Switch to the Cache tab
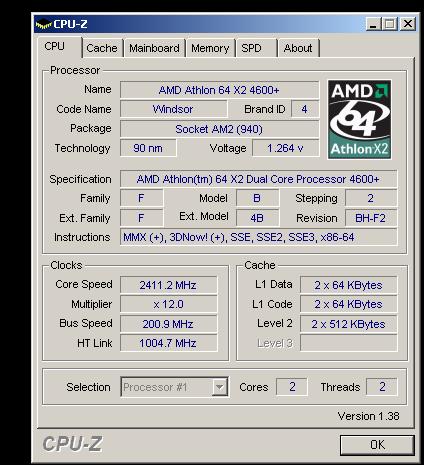The height and width of the screenshot is (465, 424). pyautogui.click(x=102, y=48)
